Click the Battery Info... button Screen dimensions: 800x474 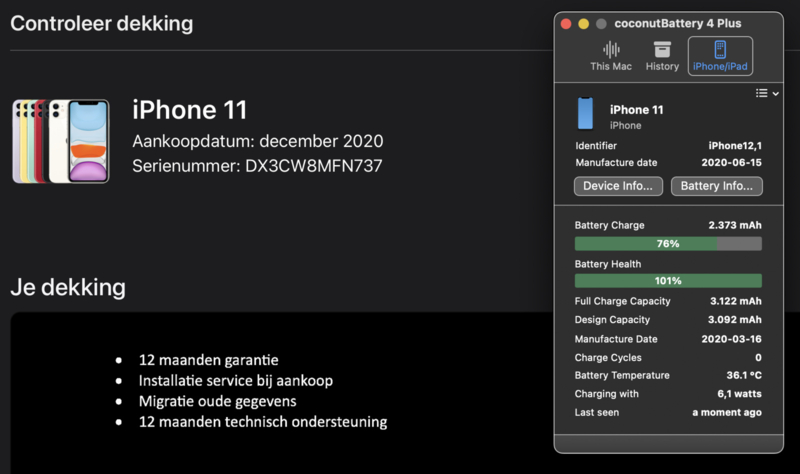tap(717, 186)
